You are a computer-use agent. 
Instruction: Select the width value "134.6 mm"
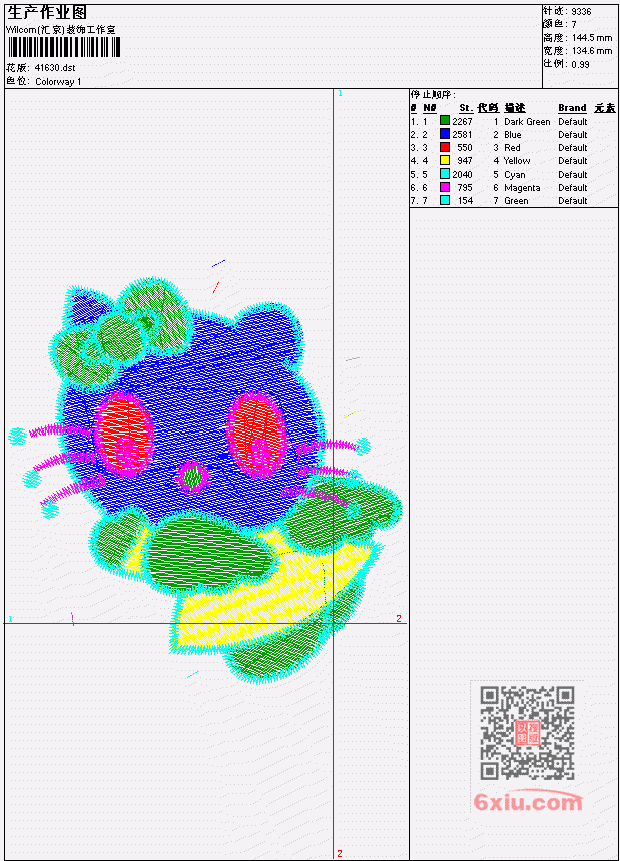pyautogui.click(x=591, y=51)
